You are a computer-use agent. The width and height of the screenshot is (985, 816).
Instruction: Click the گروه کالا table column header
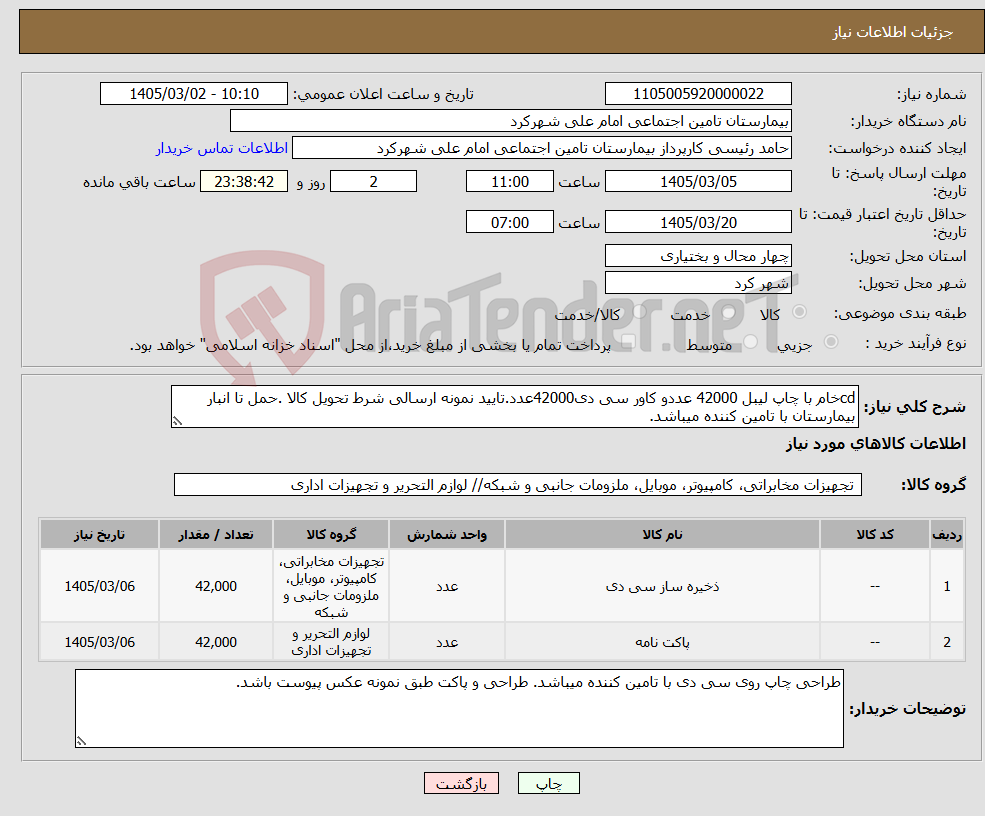pos(331,535)
